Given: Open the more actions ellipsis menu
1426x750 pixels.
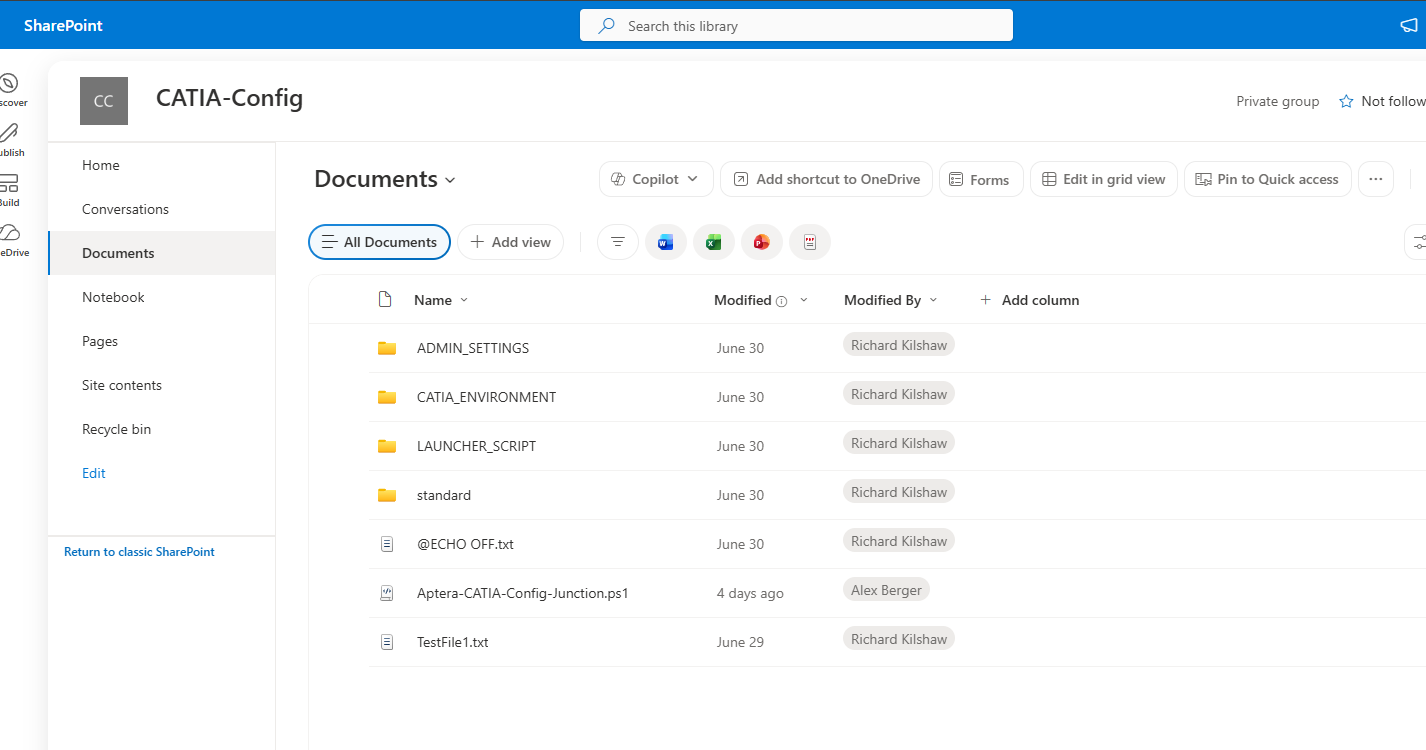Looking at the screenshot, I should coord(1376,179).
